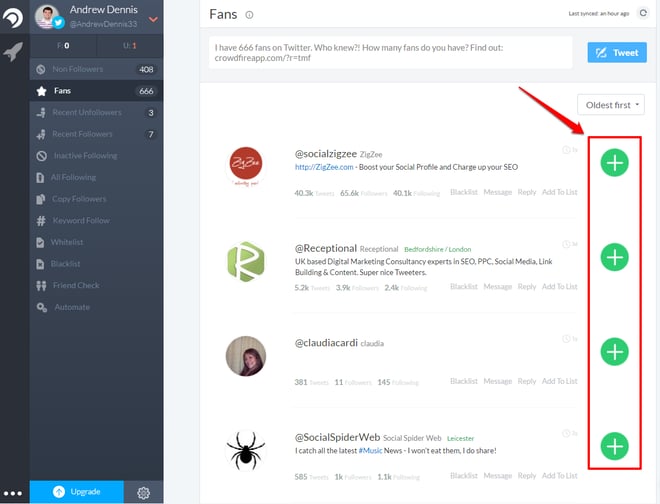Screen dimensions: 660x504
Task: Follow @SocialSpiderWeb with green plus button
Action: pyautogui.click(x=614, y=446)
